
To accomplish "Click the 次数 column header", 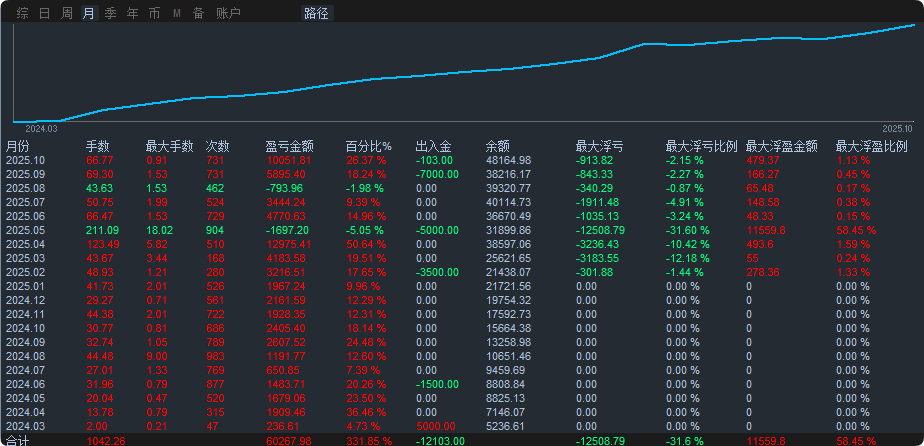I will [217, 146].
